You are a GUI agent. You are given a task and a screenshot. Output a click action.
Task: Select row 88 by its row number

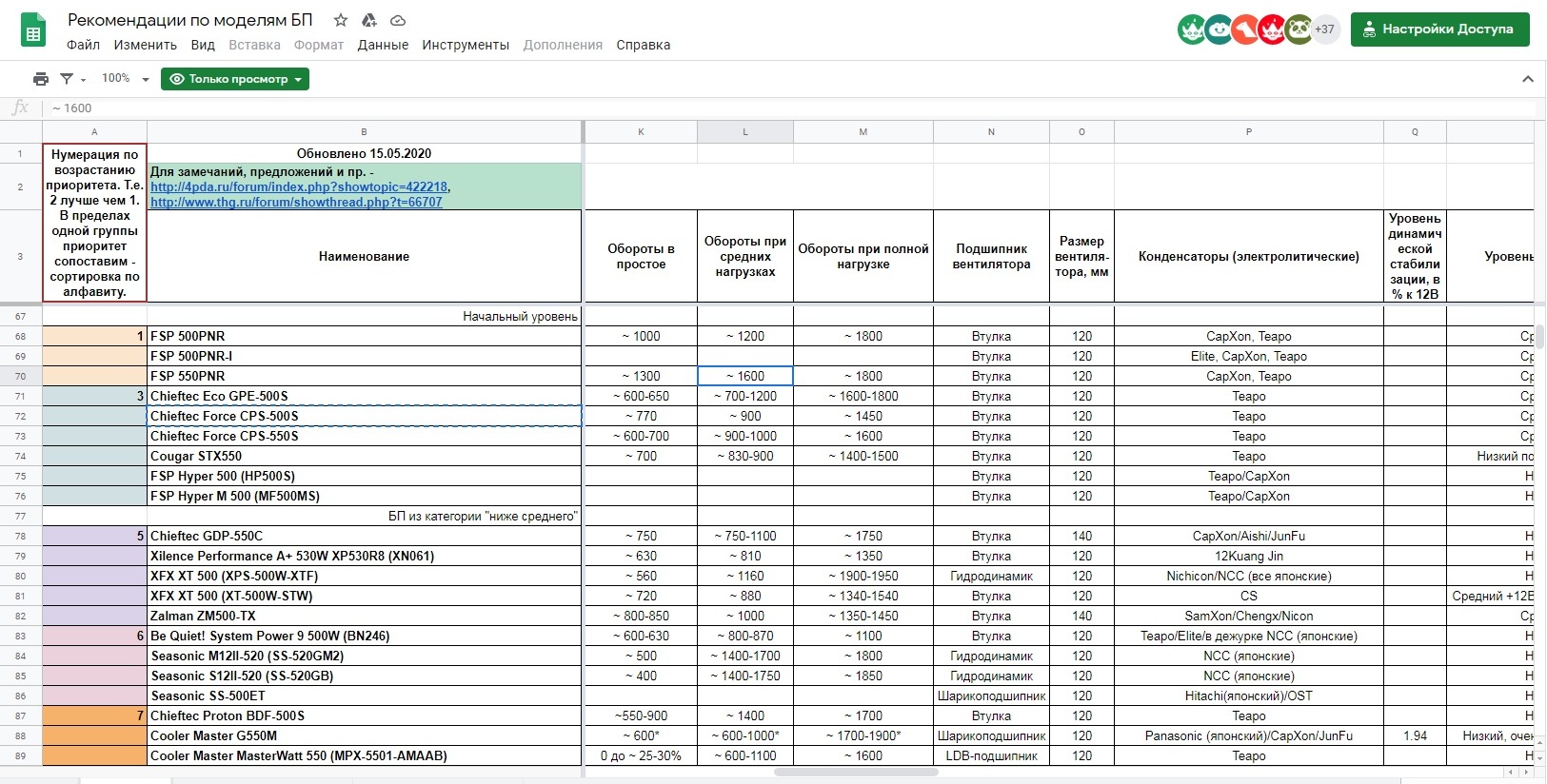[x=21, y=735]
